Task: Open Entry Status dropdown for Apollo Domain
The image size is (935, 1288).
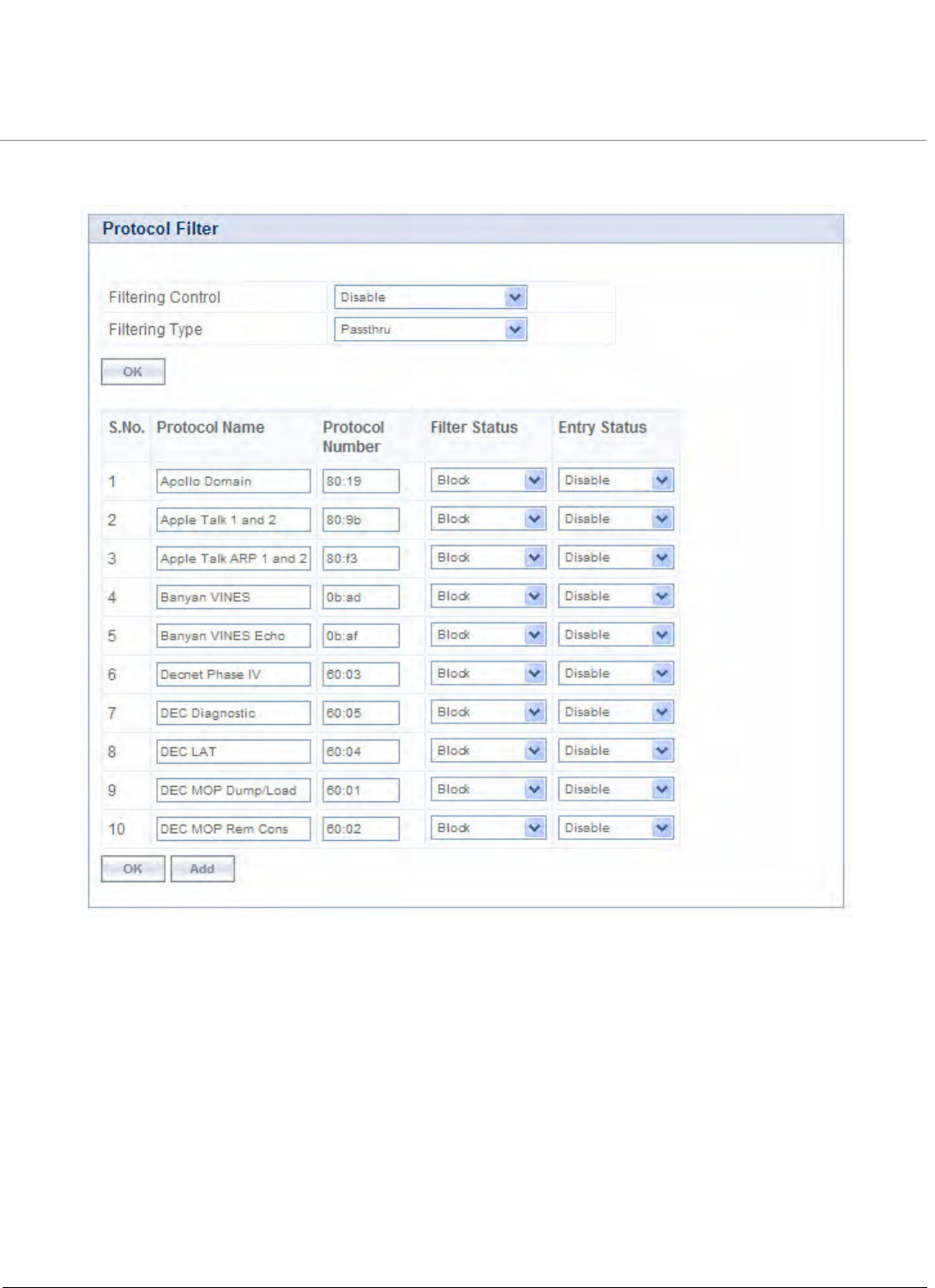Action: click(x=616, y=481)
